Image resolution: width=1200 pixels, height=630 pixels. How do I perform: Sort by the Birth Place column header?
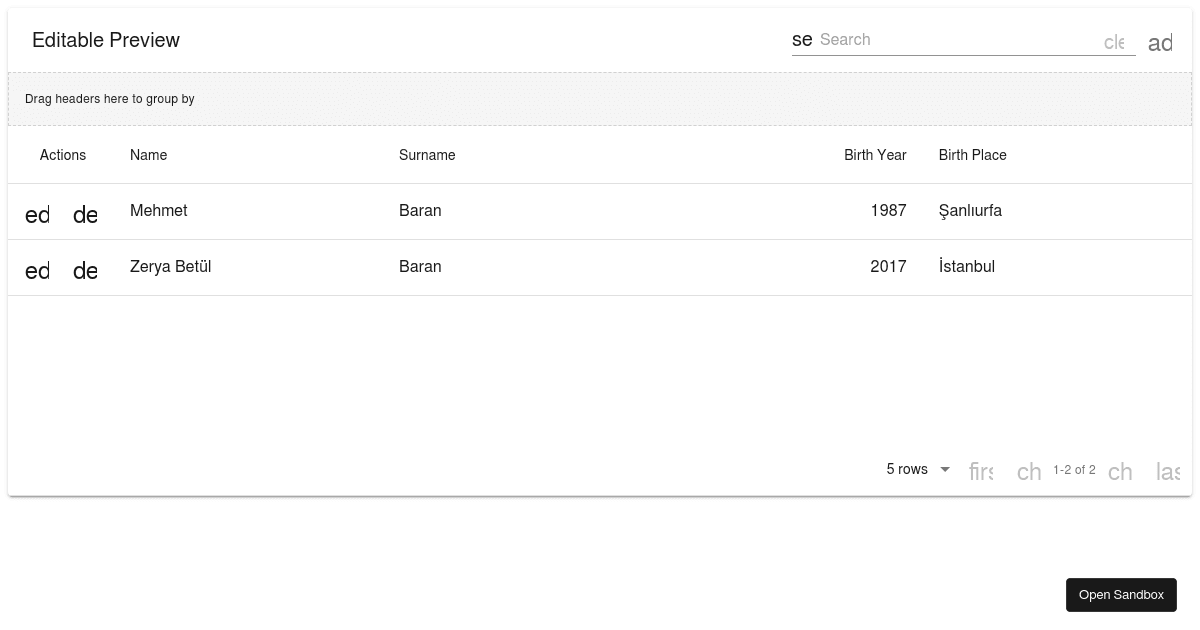click(x=972, y=155)
